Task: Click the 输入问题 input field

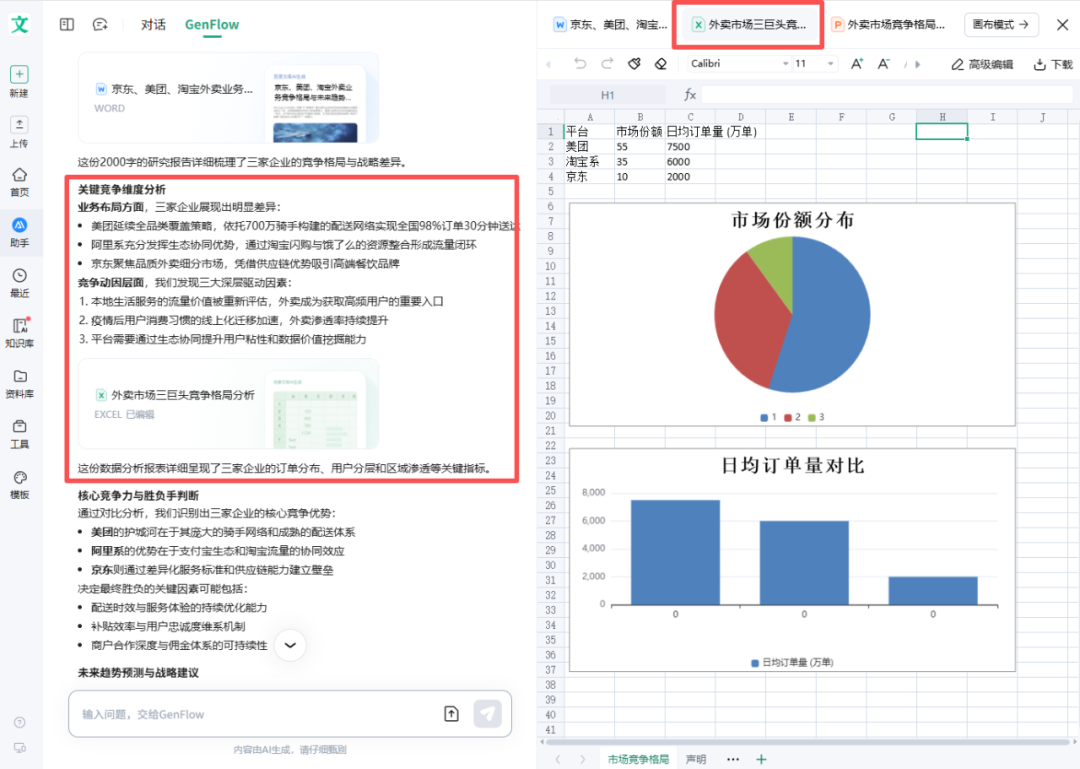Action: click(x=255, y=714)
